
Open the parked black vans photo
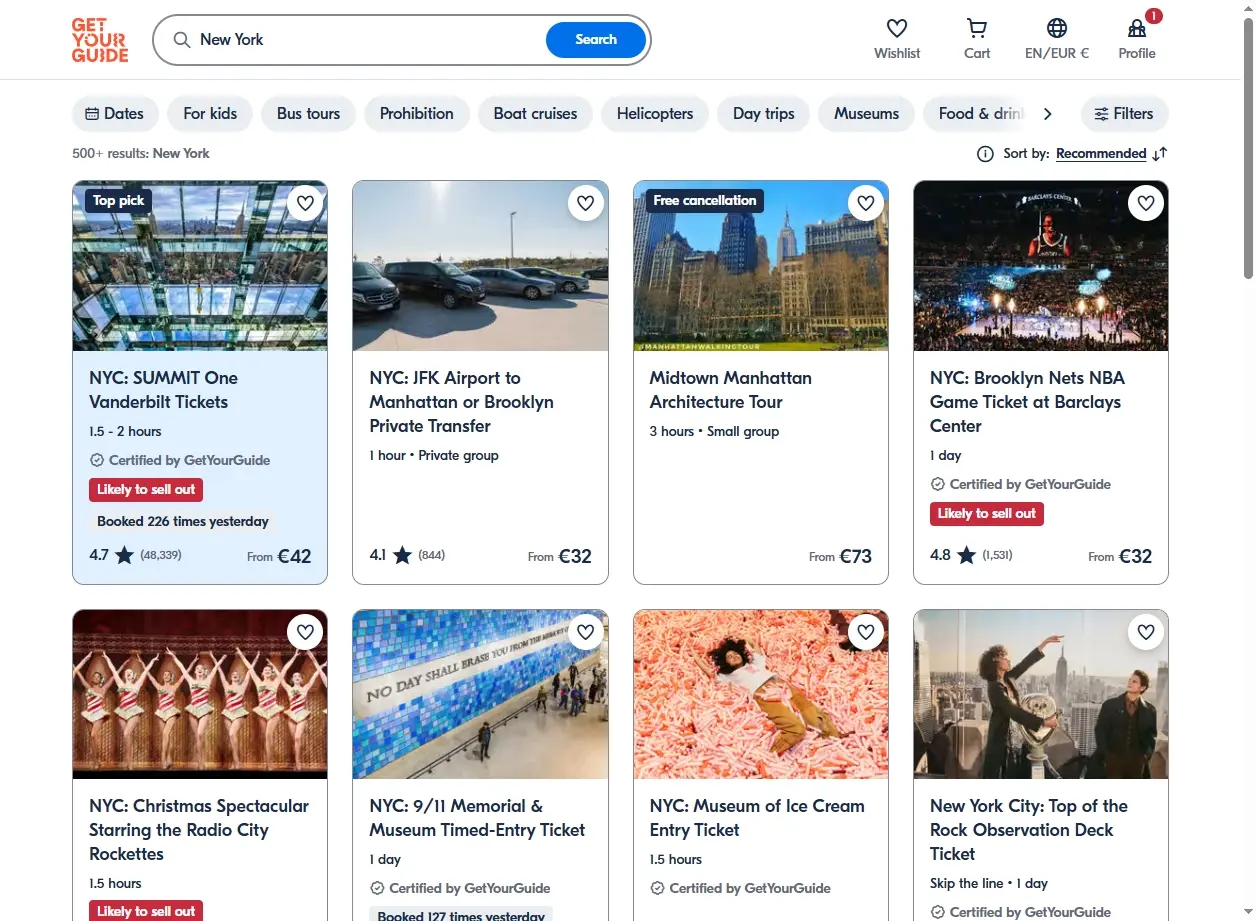tap(480, 266)
